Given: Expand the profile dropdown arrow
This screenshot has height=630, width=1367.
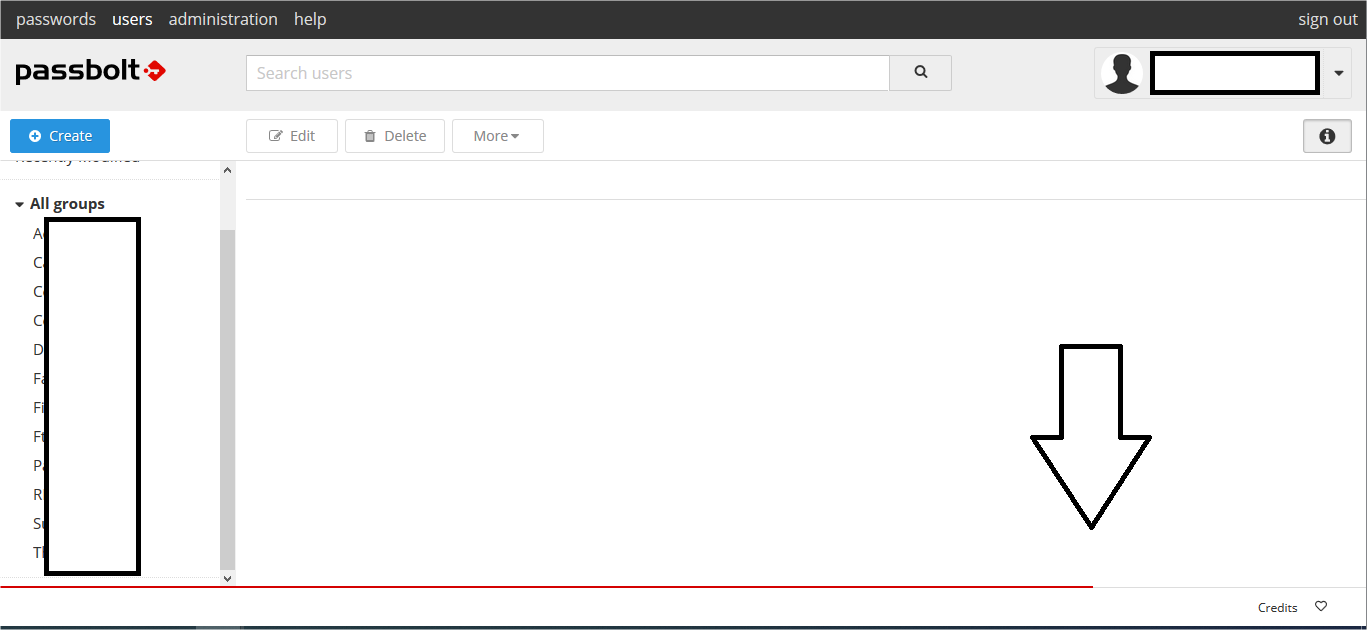Looking at the screenshot, I should 1339,73.
